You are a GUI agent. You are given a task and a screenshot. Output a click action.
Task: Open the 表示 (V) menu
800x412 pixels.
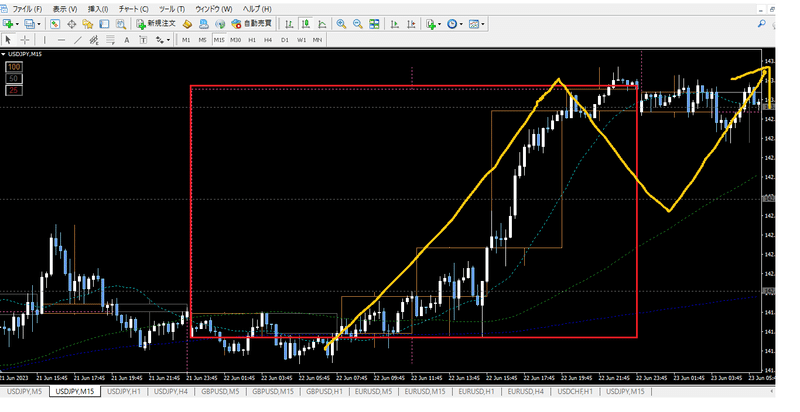[65, 9]
